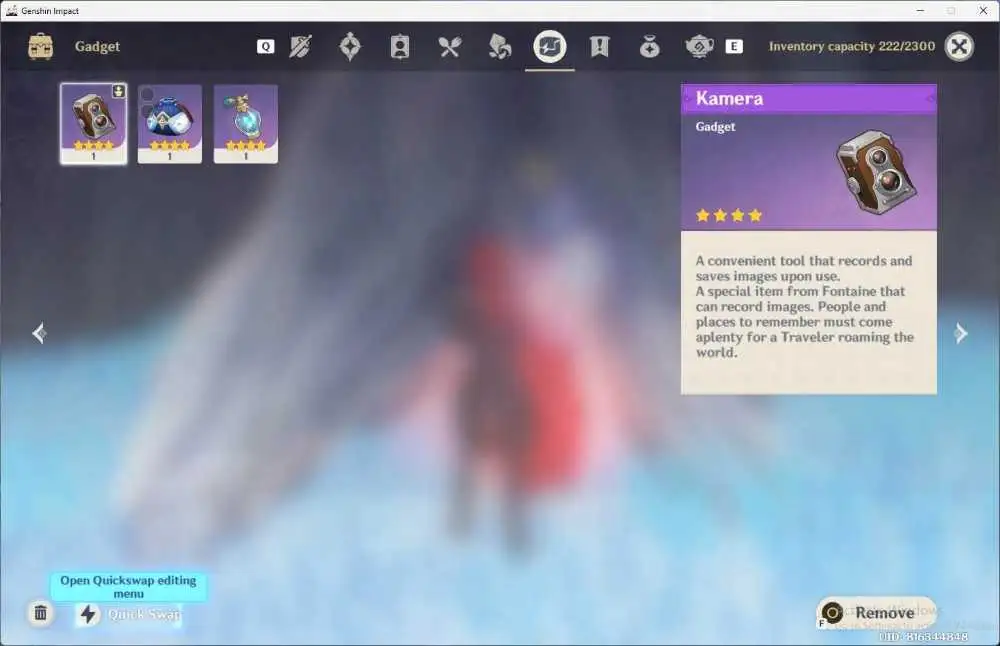Go to next inventory page with right arrow

(x=960, y=333)
